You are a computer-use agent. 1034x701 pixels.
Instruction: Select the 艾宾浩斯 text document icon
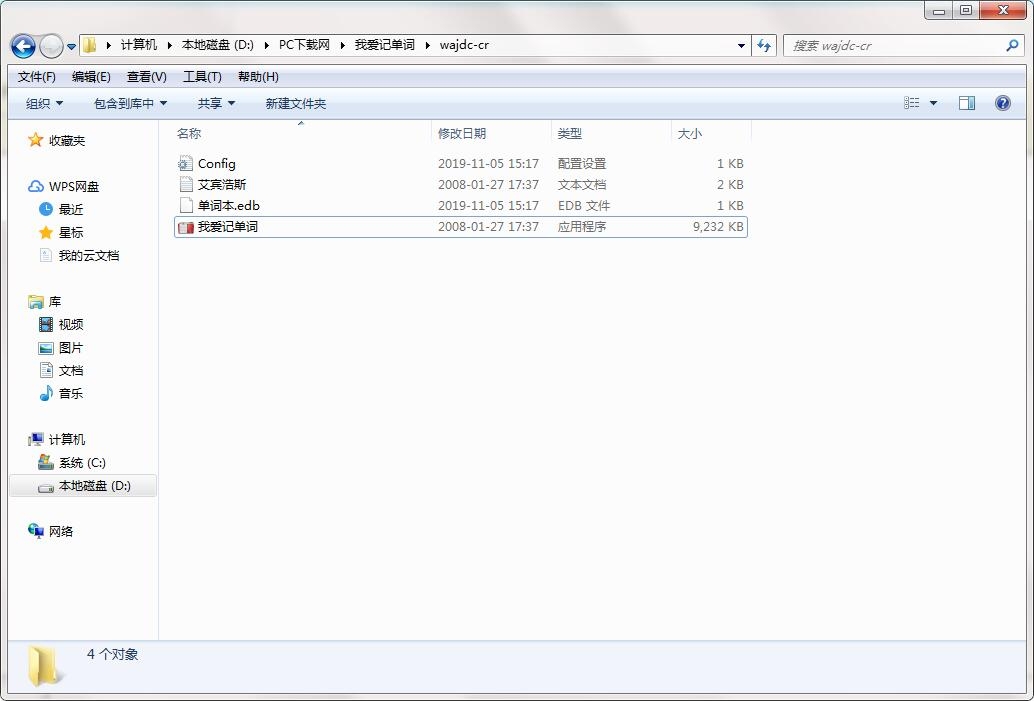186,184
